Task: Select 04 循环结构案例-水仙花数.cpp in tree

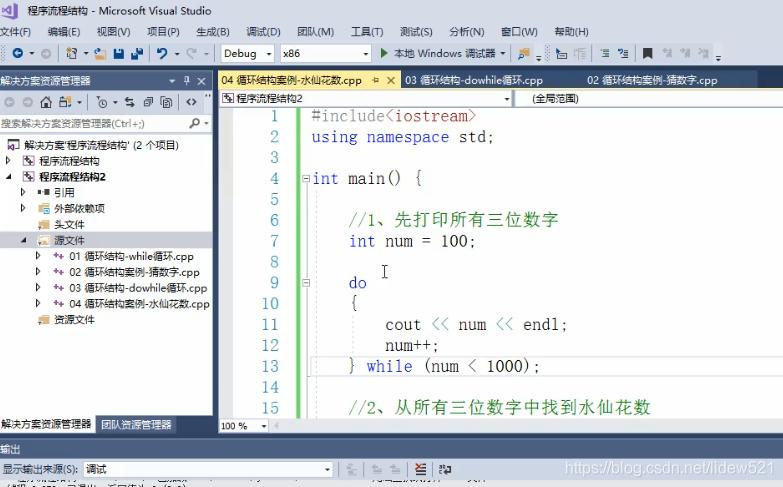Action: (x=139, y=304)
